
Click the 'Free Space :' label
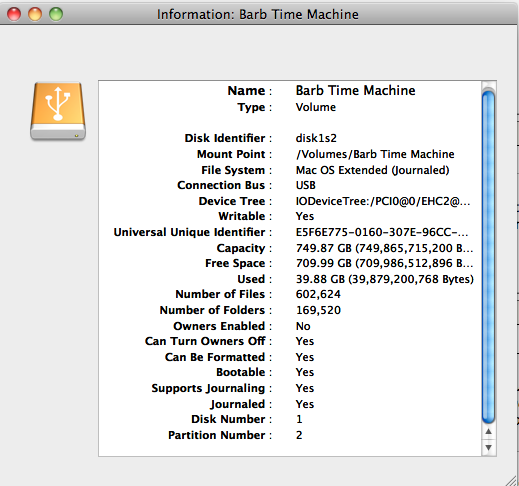[x=239, y=263]
